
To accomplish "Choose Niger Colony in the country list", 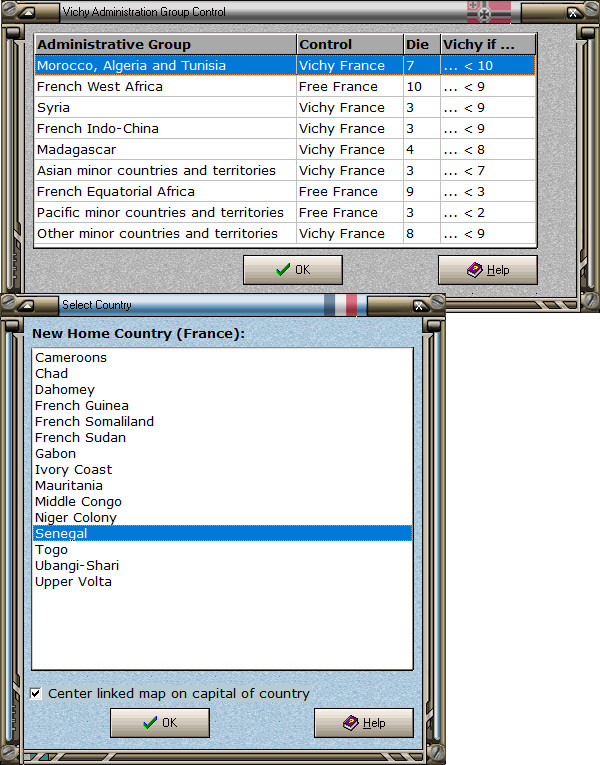I will tap(222, 518).
